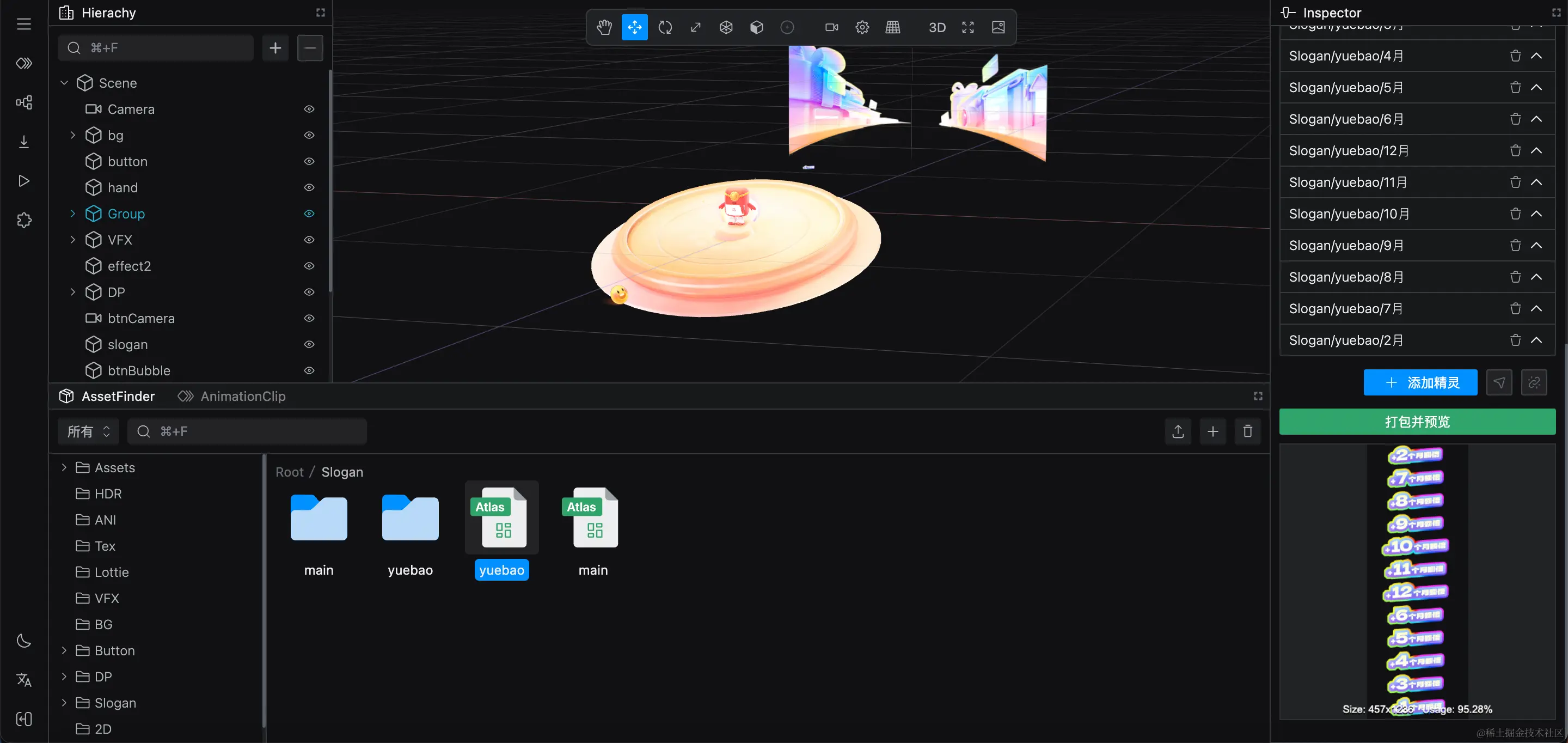Open the 所有 filter dropdown
The height and width of the screenshot is (743, 1568).
click(x=88, y=431)
